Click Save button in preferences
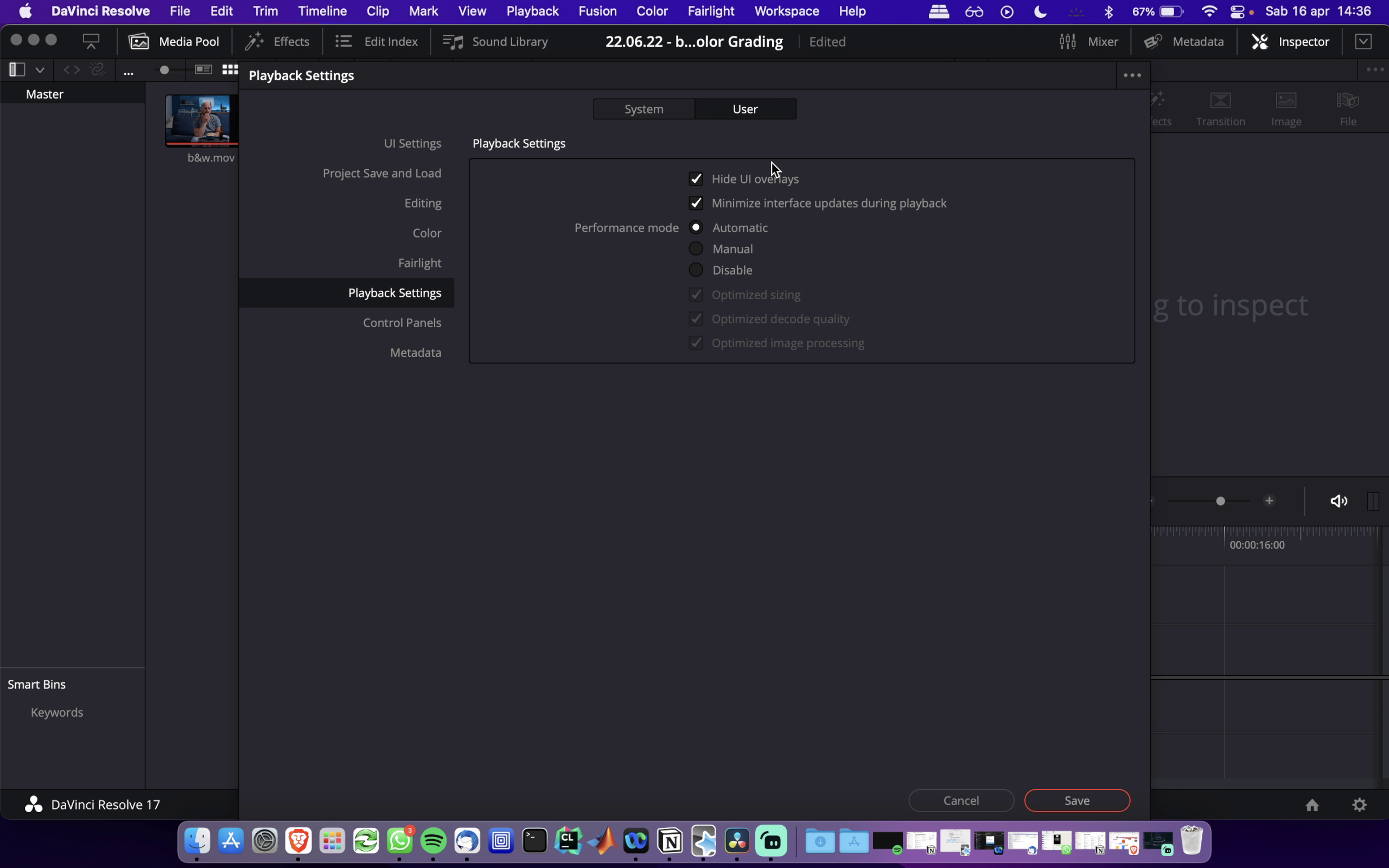The width and height of the screenshot is (1389, 868). (1078, 801)
